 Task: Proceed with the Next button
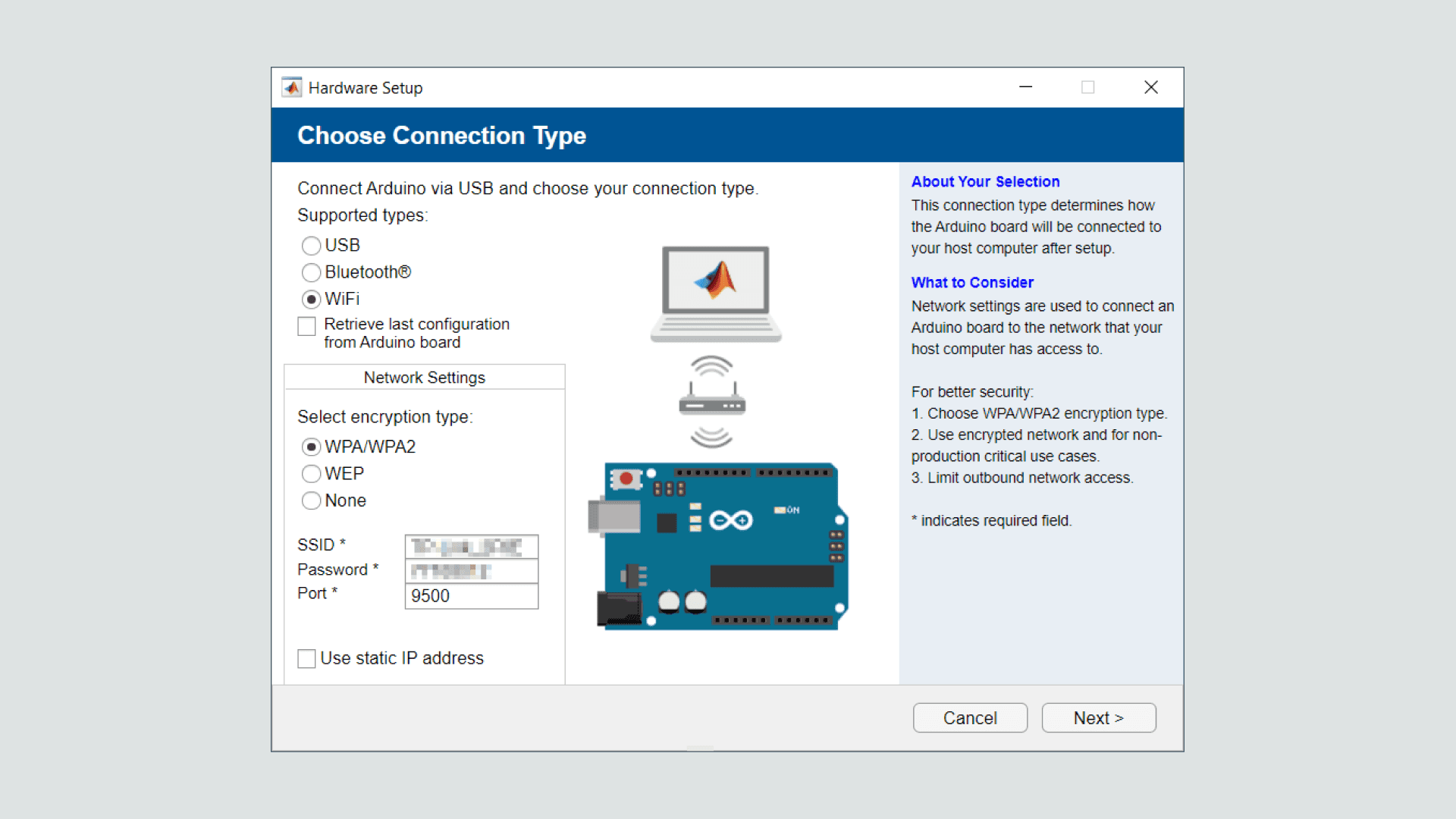coord(1098,717)
